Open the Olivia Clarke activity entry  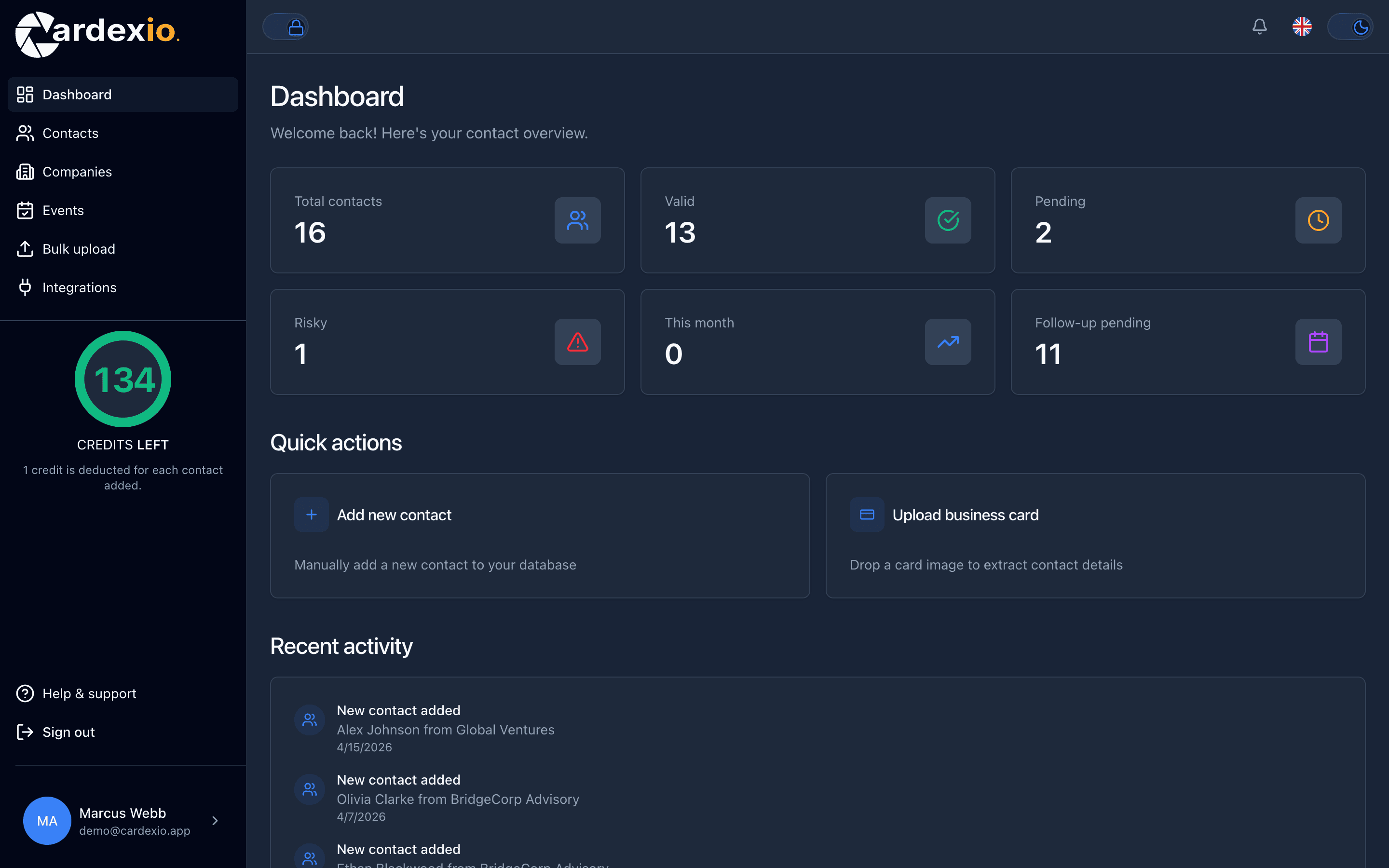817,798
